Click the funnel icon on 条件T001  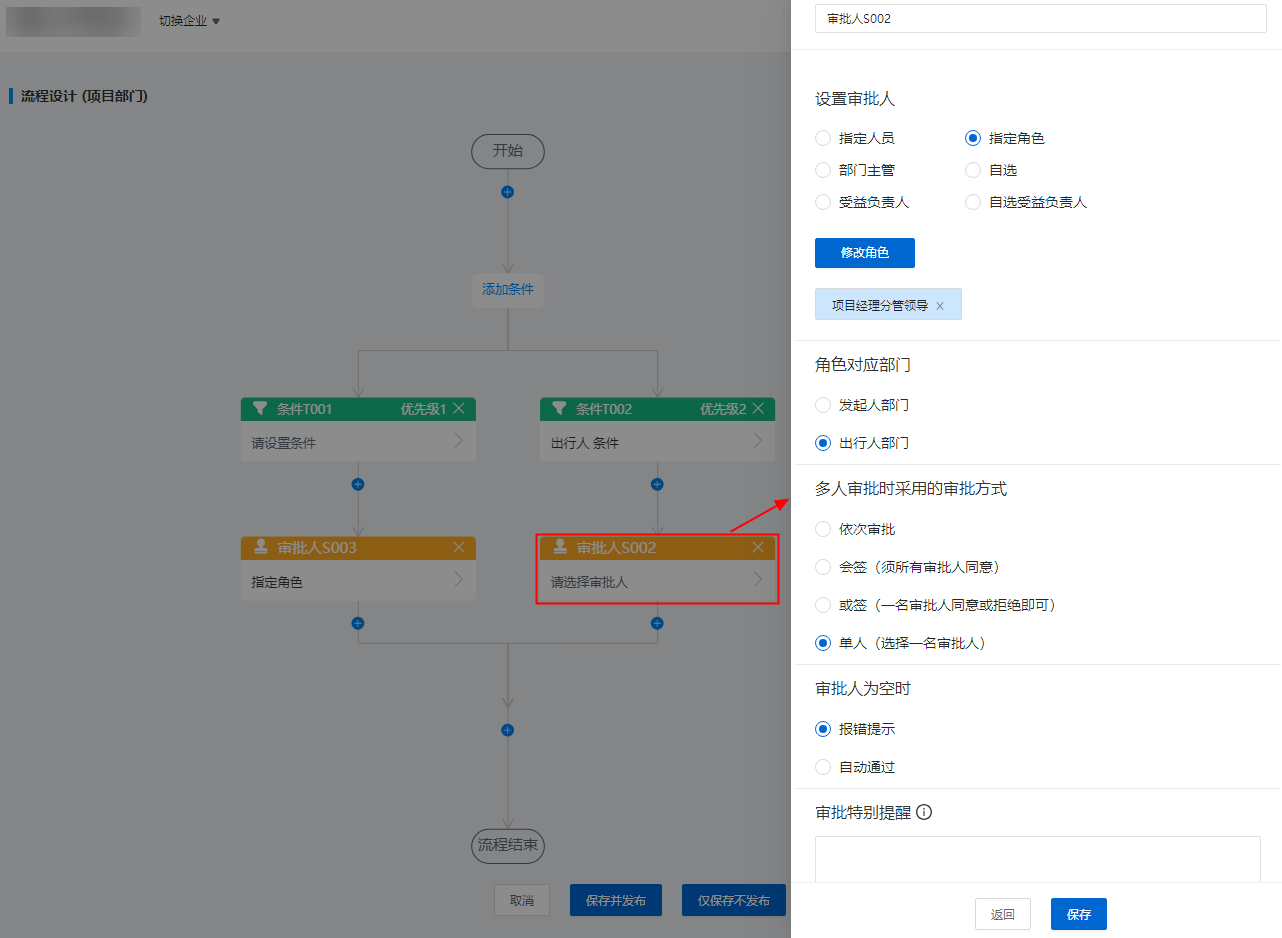[x=260, y=408]
